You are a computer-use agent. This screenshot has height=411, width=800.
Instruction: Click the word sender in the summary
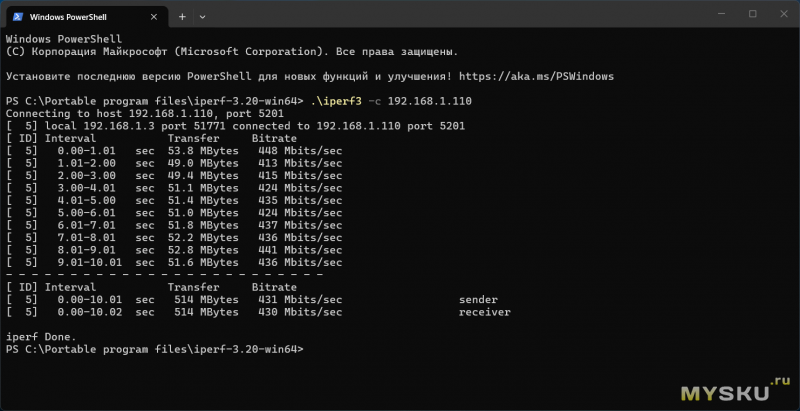pyautogui.click(x=478, y=300)
